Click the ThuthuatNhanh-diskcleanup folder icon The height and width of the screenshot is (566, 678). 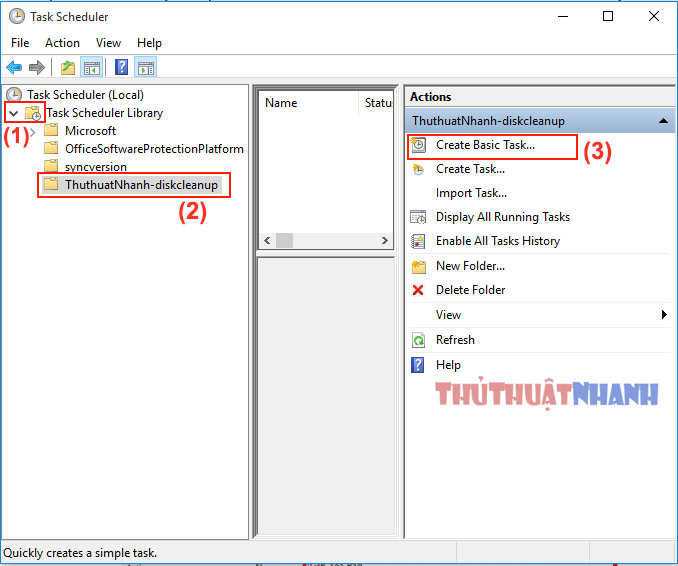51,184
